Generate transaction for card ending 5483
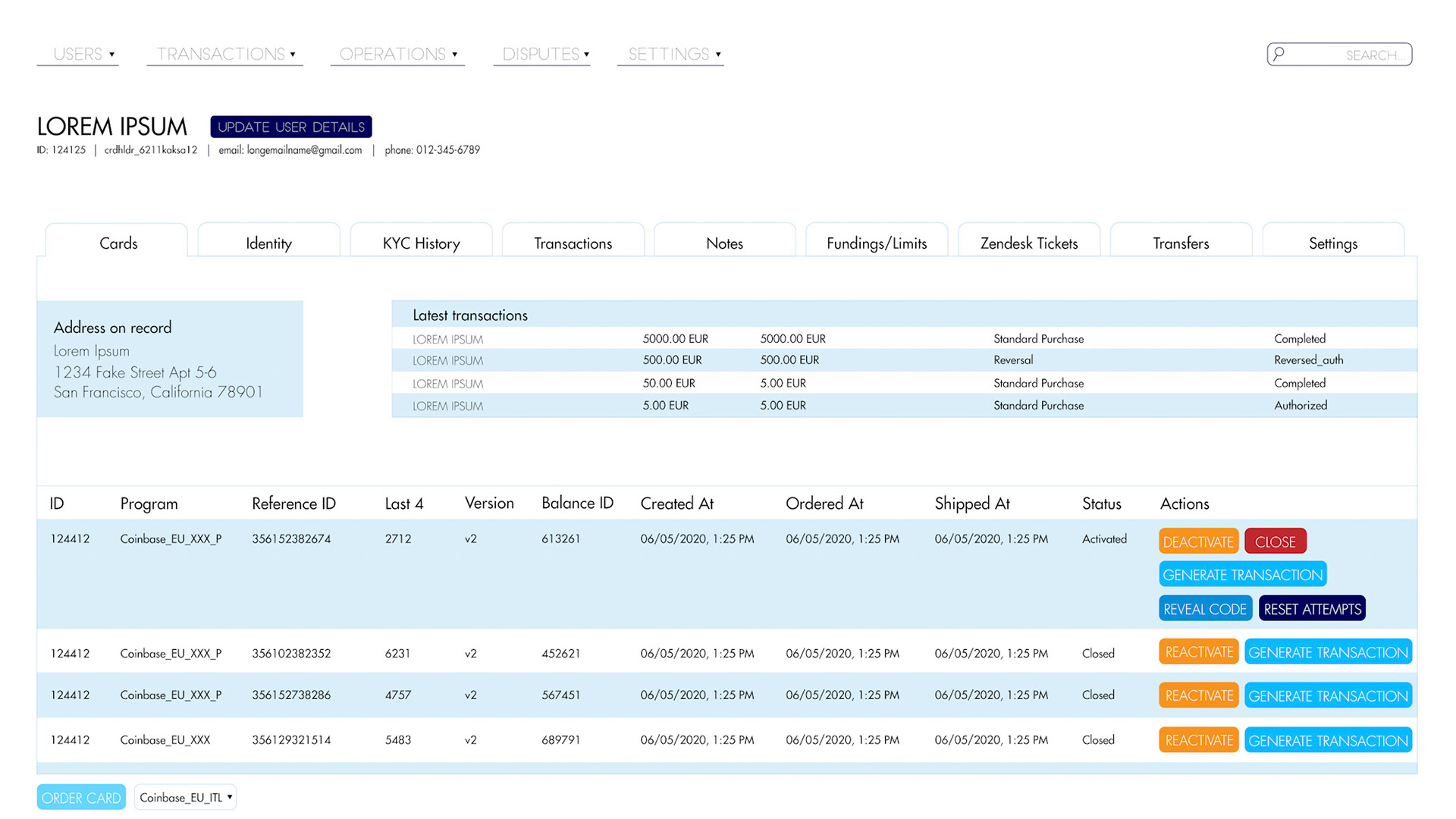 click(1327, 740)
